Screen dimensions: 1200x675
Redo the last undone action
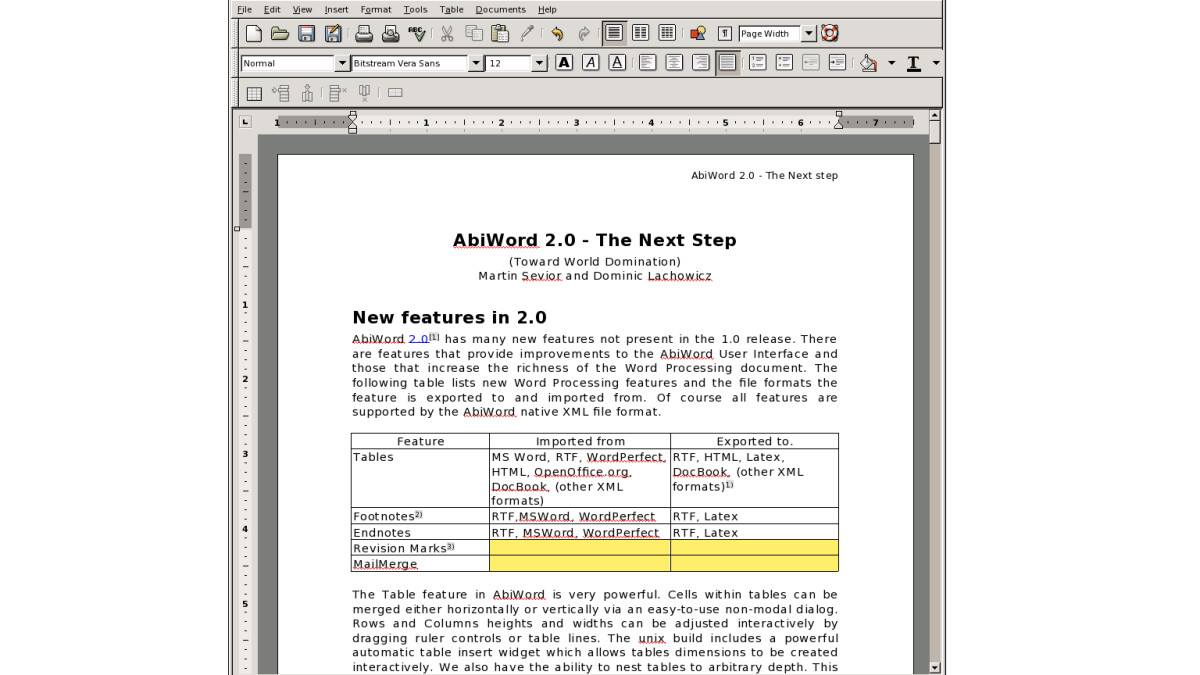(x=584, y=34)
